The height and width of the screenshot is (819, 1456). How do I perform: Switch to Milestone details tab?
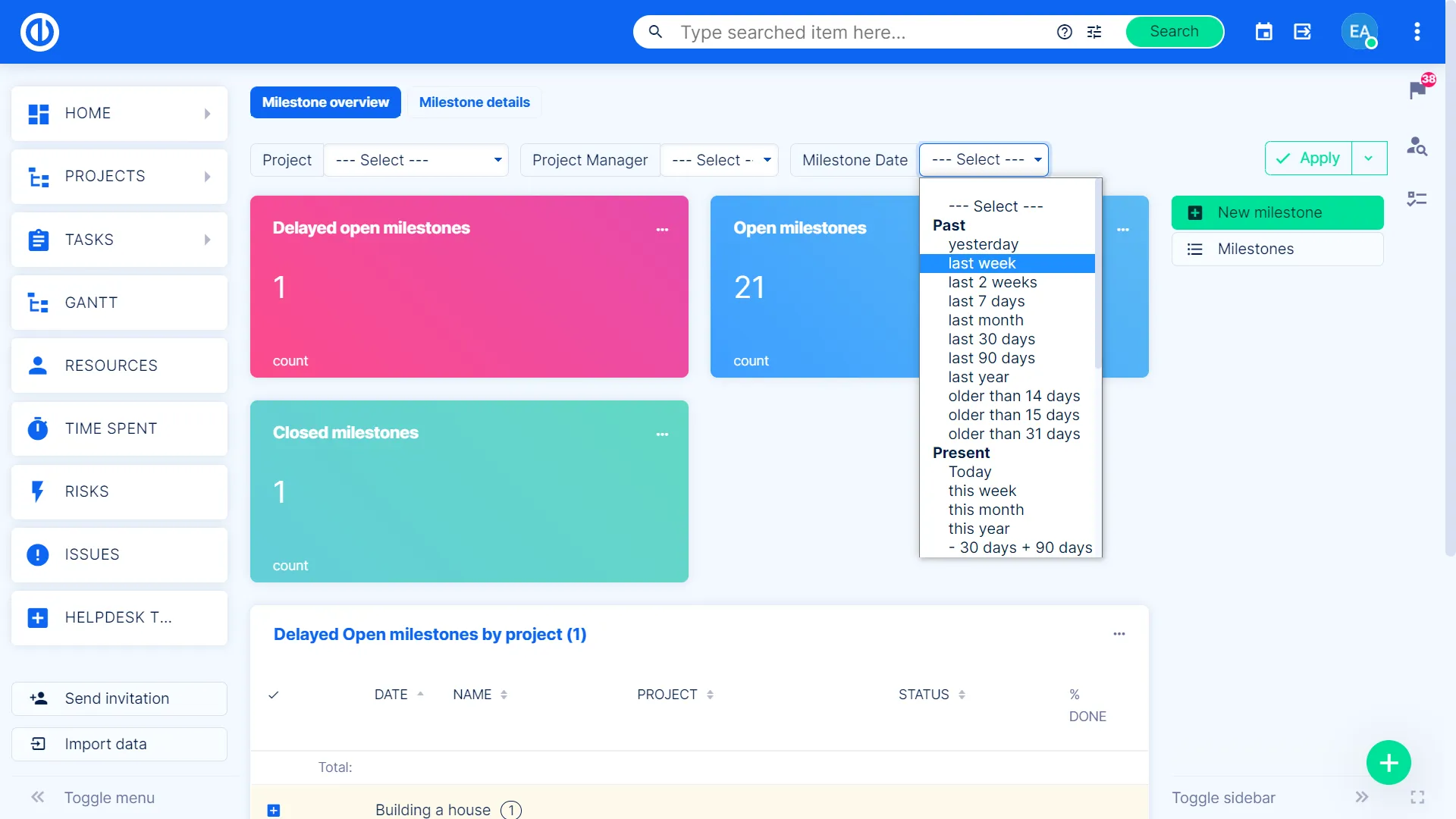tap(474, 102)
